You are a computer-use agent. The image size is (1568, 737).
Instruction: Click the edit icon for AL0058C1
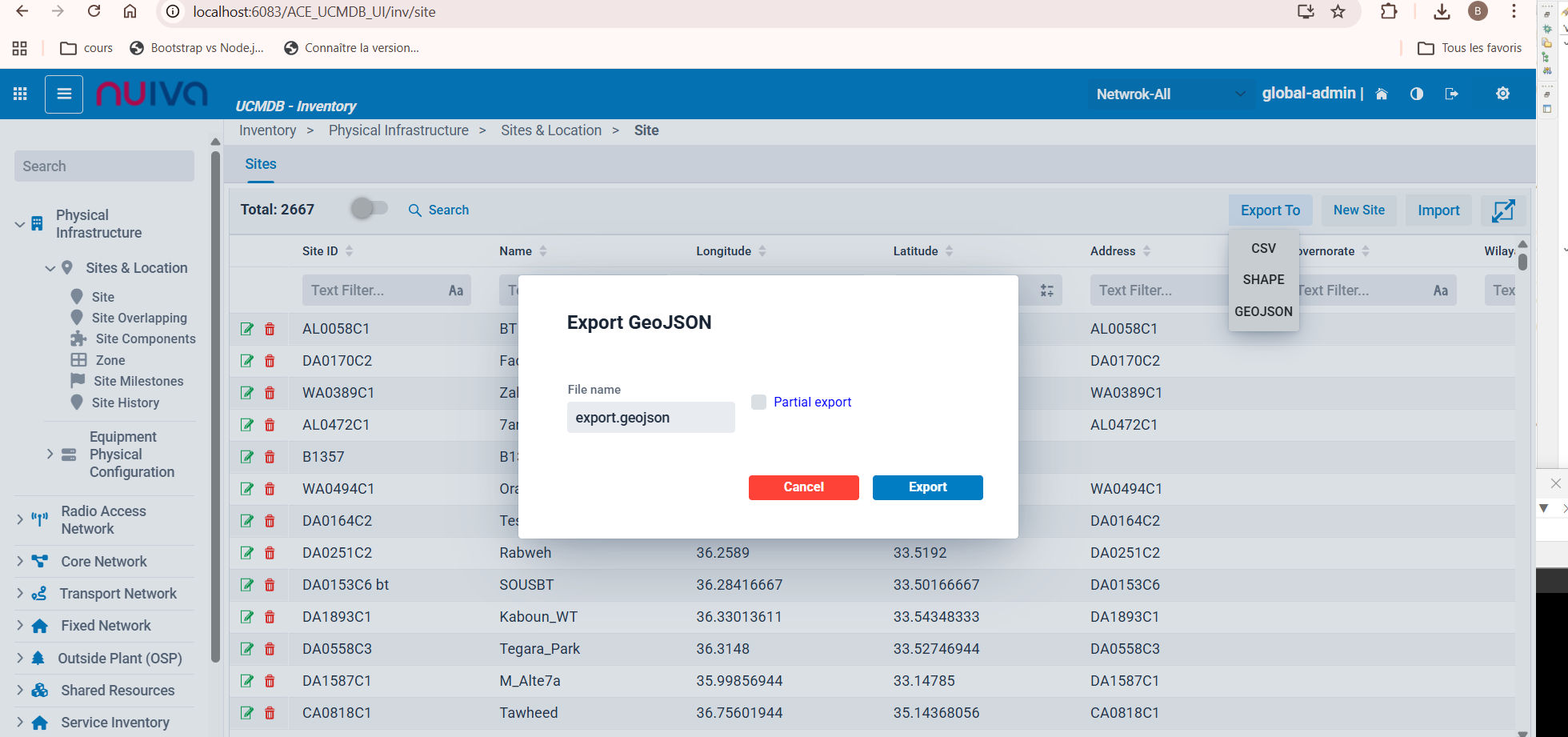point(247,329)
